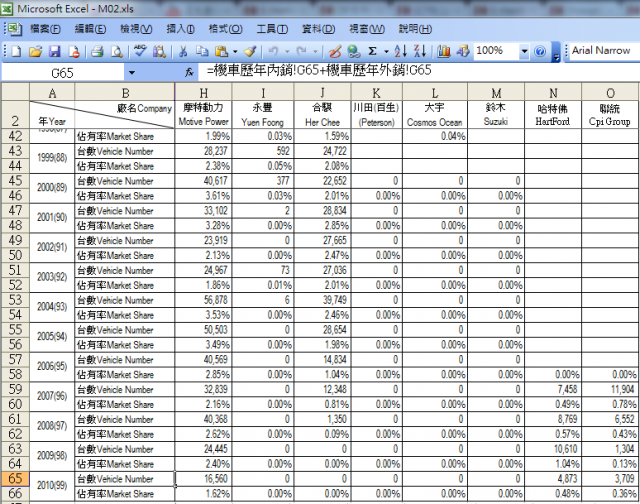
Task: Click Cpi Group cell showing 11,904
Action: [610, 389]
